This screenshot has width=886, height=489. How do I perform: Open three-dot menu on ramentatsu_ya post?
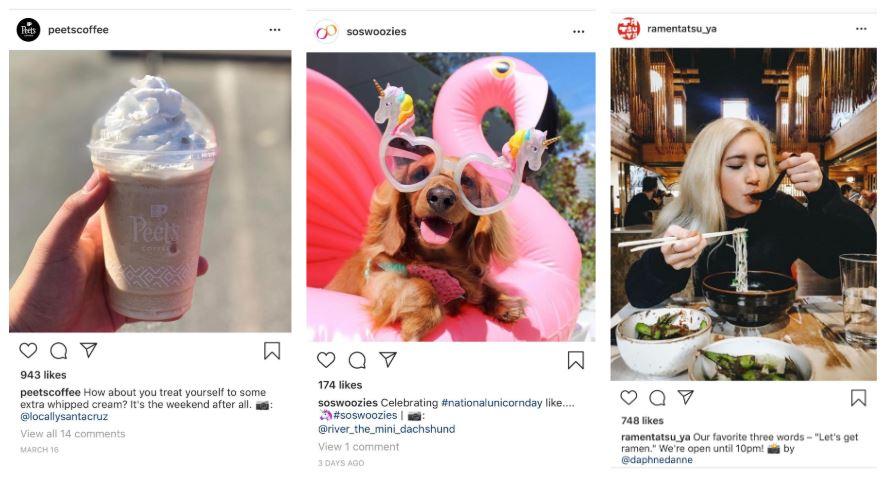[x=861, y=29]
